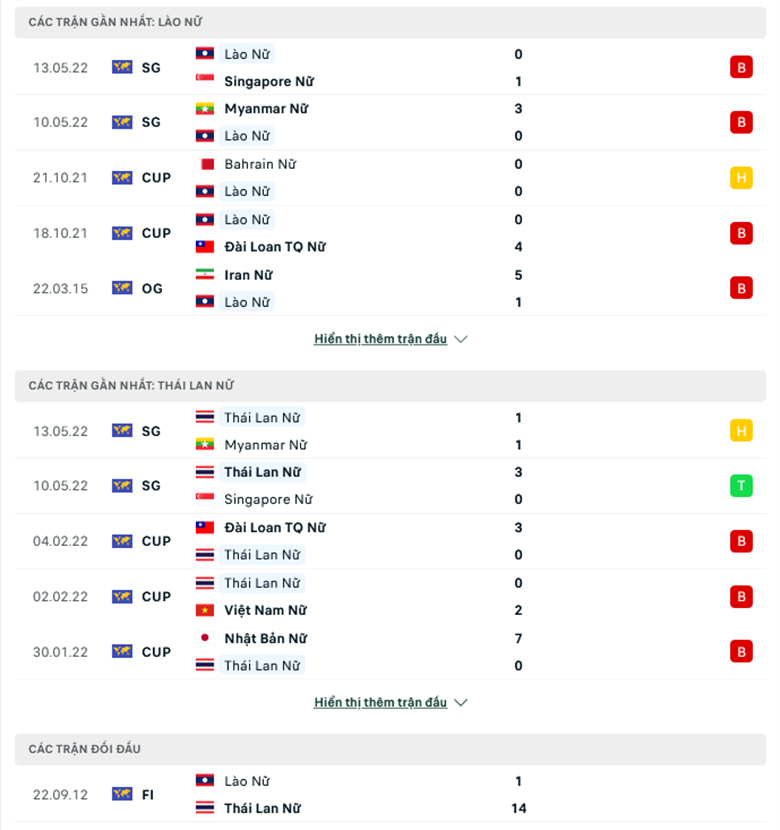This screenshot has height=830, width=780.
Task: Click the green T badge for Thái Lan vs Singapore
Action: [741, 485]
